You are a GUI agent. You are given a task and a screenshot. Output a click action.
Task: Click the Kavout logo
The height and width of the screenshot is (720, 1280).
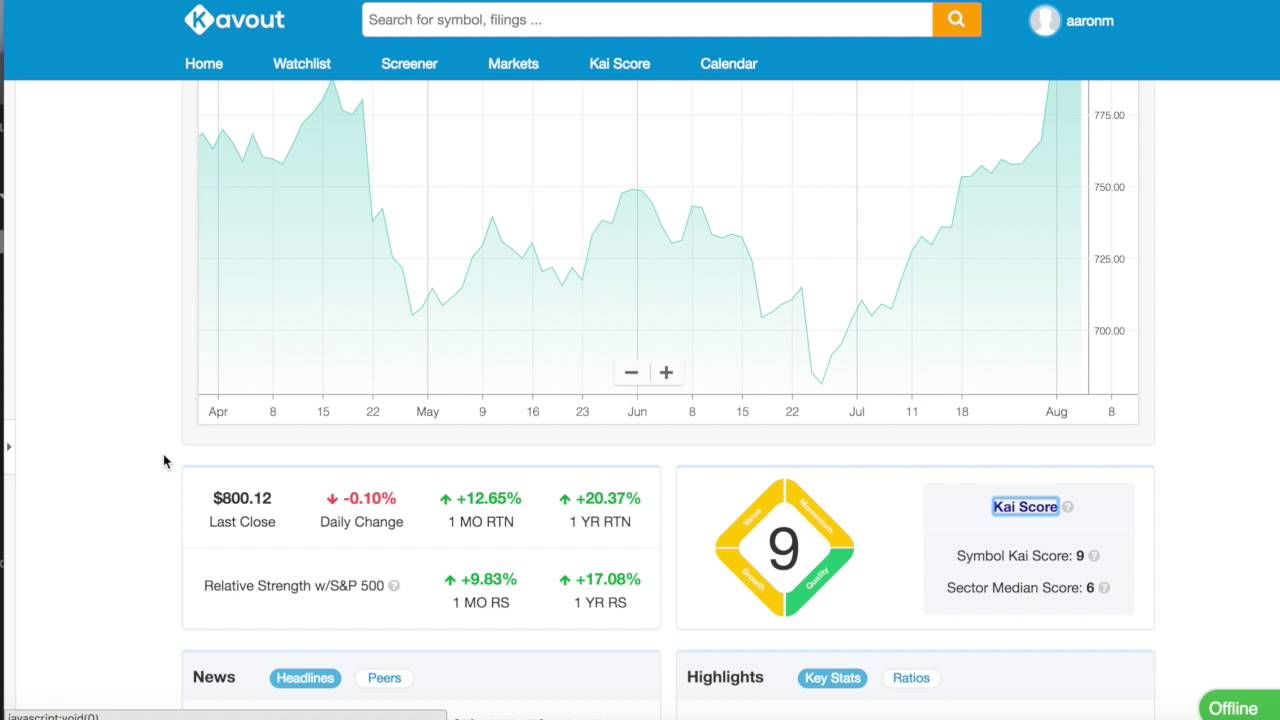234,19
